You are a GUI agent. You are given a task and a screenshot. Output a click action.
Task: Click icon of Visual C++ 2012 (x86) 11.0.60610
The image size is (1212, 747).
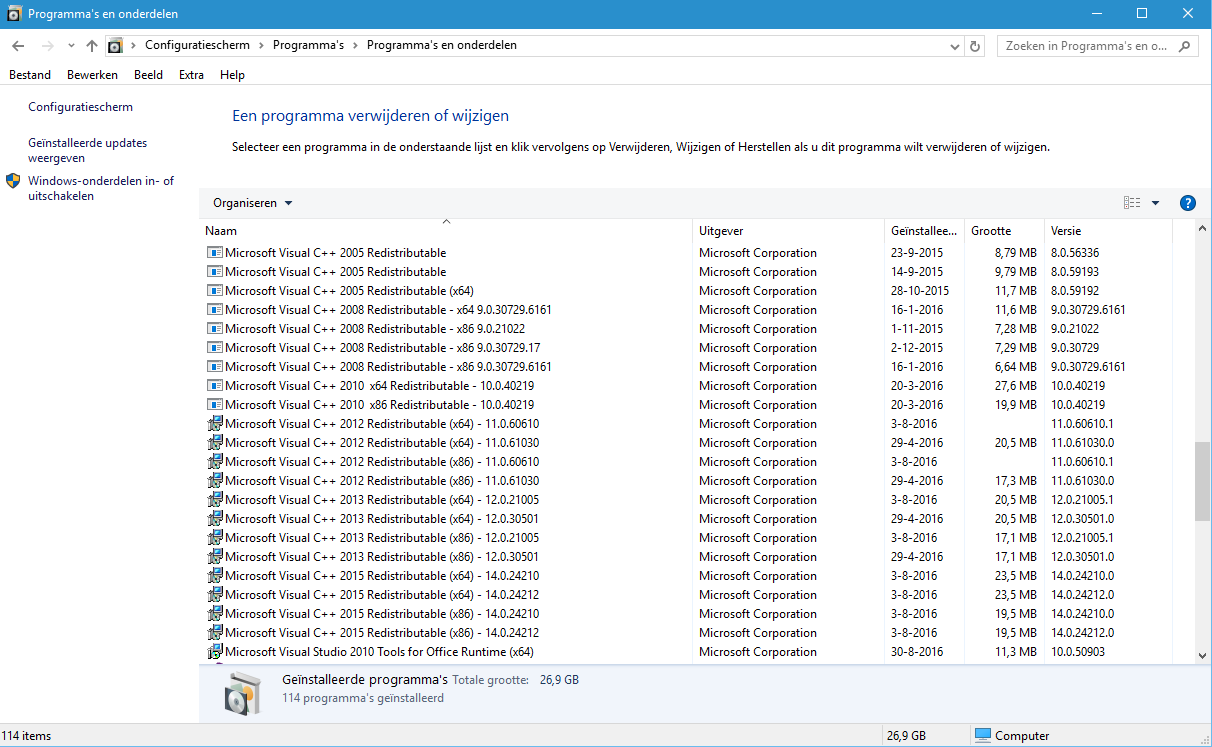pos(215,462)
